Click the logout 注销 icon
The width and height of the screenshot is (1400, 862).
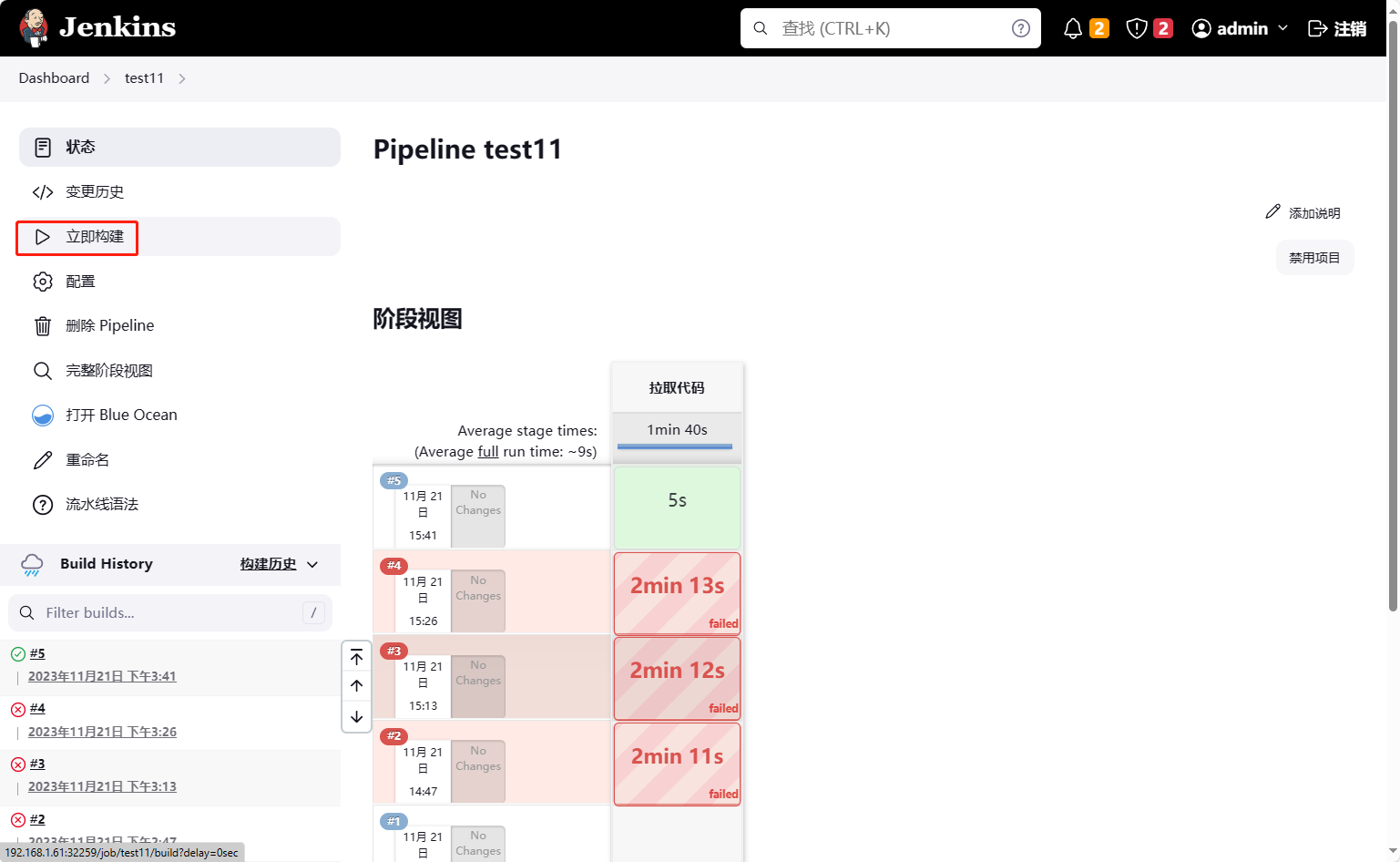1317,28
